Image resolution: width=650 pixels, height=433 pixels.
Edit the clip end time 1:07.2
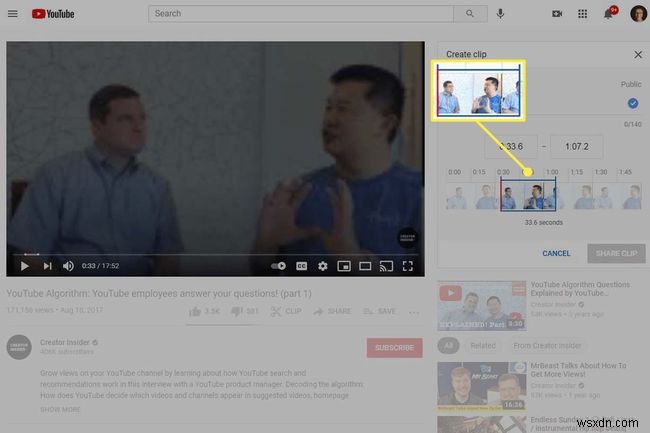click(577, 147)
